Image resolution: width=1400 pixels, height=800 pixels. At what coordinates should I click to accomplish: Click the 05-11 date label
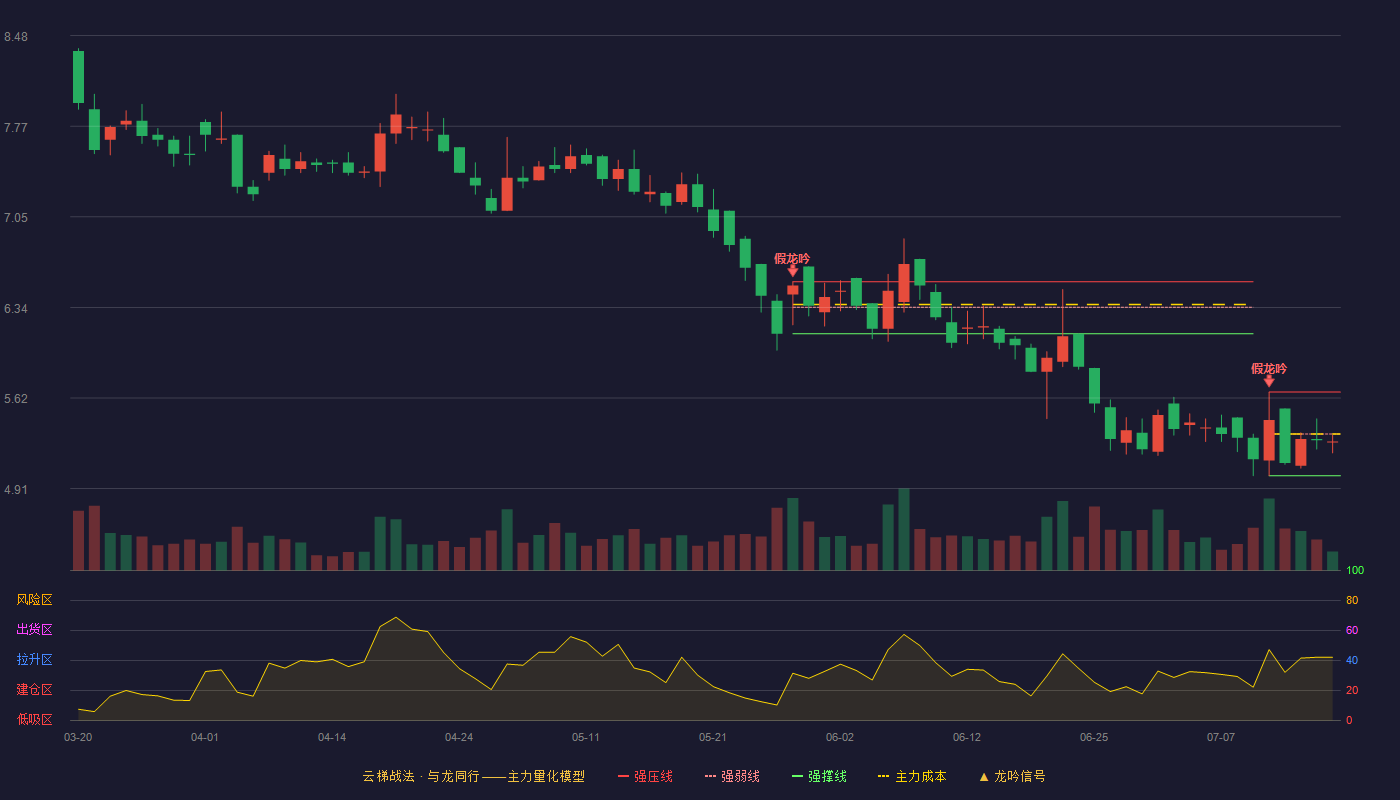tap(586, 737)
